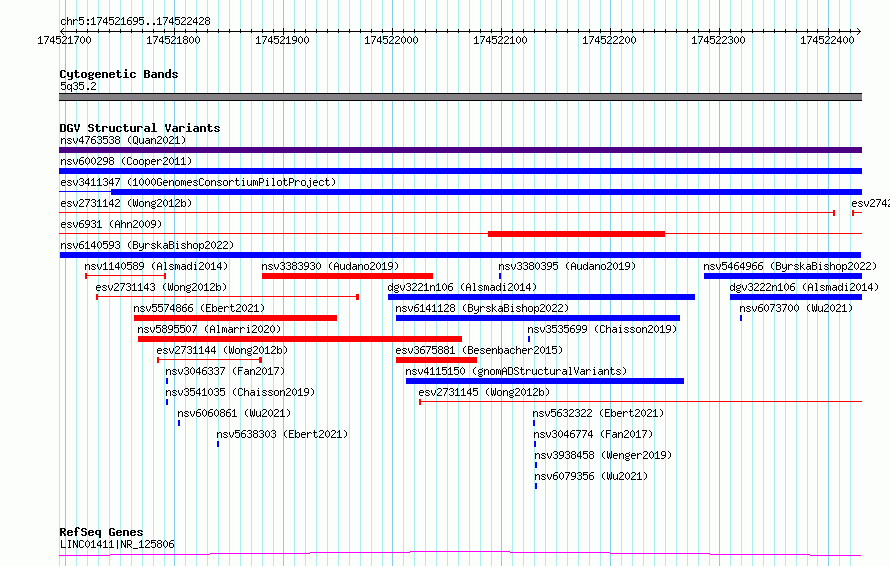Open the esv2731143 (Wong2012b) label
The height and width of the screenshot is (566, 890).
pos(161,287)
